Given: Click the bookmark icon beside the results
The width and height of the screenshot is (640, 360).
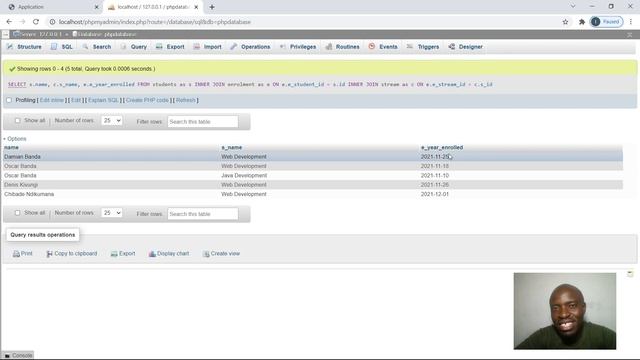Looking at the screenshot, I should [630, 274].
